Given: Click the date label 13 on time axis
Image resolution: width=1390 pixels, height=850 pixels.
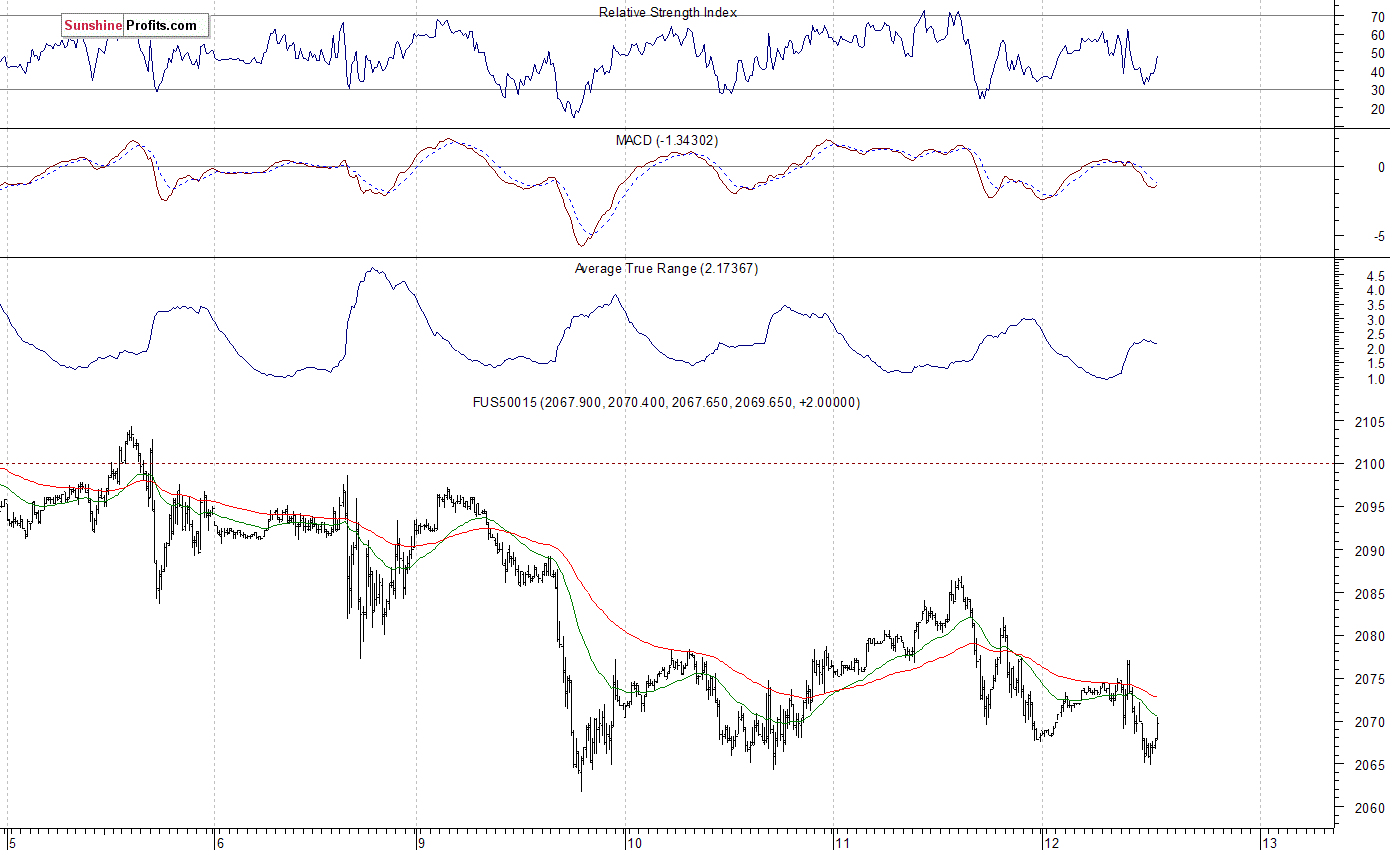Looking at the screenshot, I should pyautogui.click(x=1270, y=842).
